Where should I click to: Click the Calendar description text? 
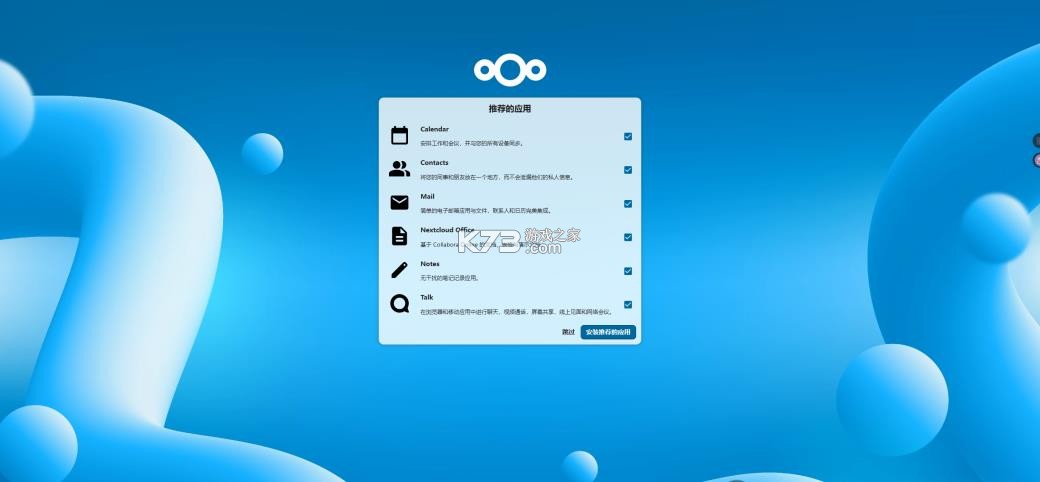[x=472, y=143]
